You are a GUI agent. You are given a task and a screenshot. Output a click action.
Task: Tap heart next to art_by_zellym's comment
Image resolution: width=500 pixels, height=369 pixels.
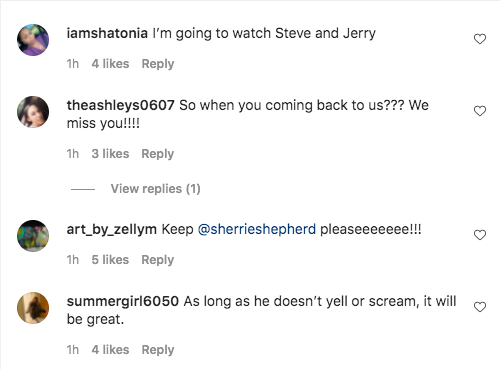click(480, 235)
